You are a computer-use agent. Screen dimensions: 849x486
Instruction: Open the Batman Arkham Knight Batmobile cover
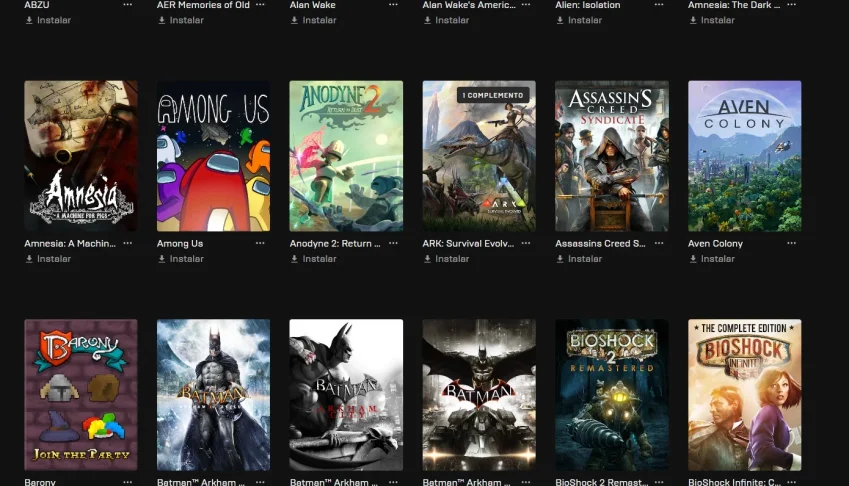coord(479,395)
